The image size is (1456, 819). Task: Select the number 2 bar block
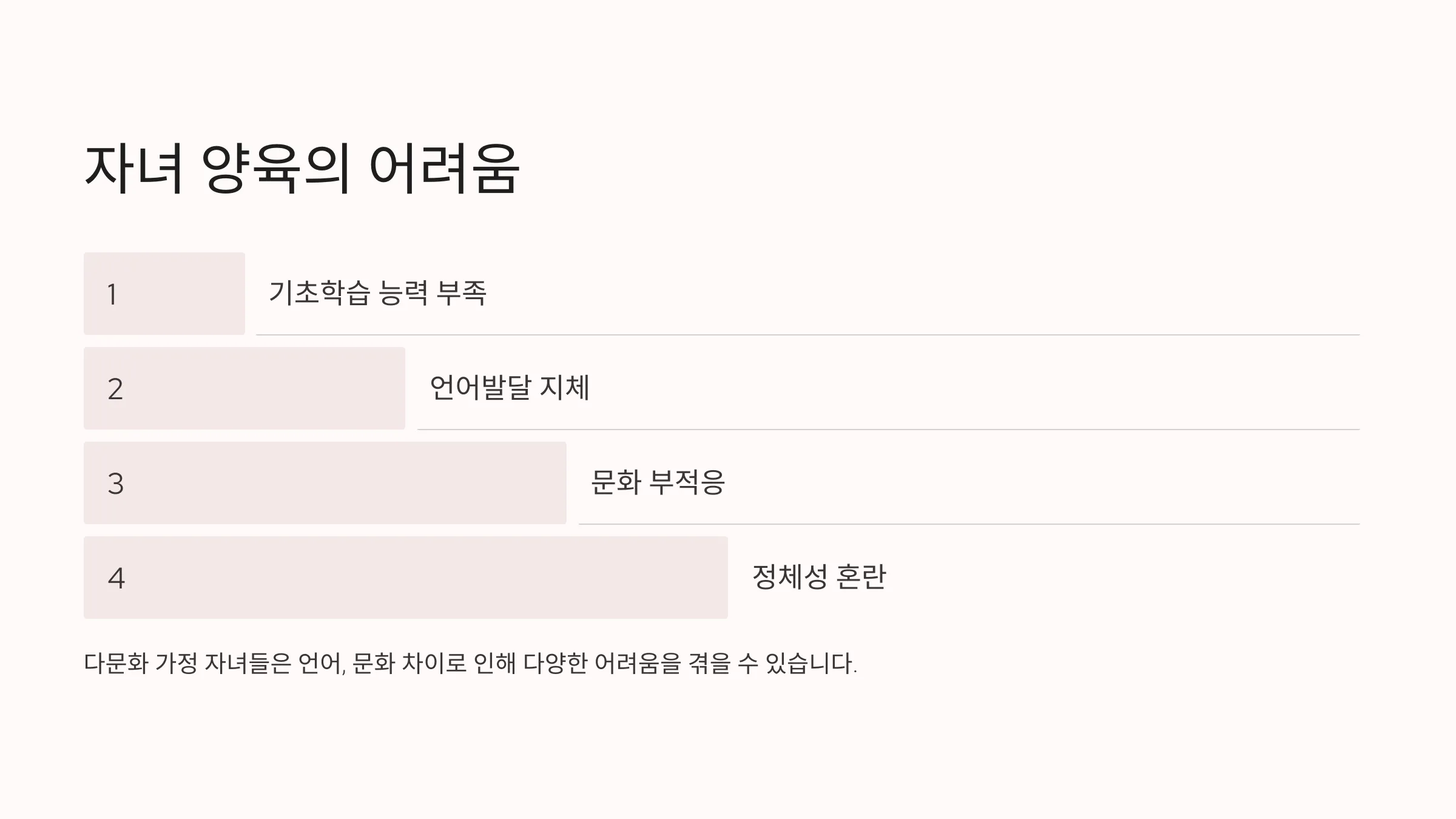click(244, 388)
